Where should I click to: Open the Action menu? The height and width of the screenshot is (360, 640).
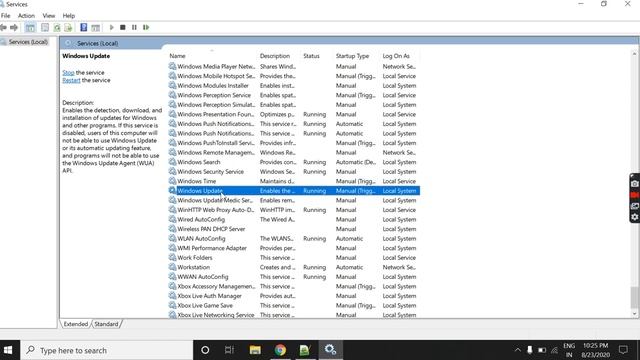click(26, 16)
